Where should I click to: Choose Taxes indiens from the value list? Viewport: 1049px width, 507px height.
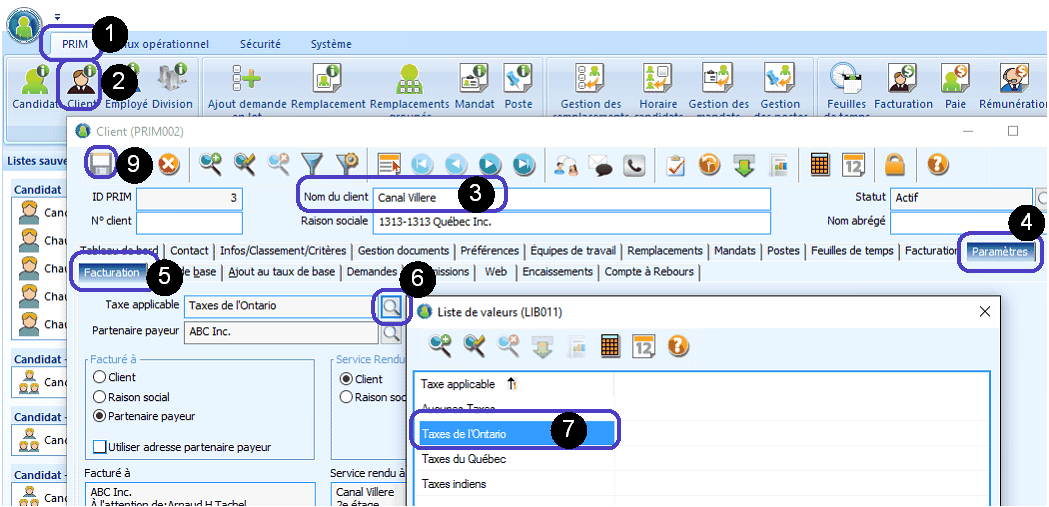(454, 484)
